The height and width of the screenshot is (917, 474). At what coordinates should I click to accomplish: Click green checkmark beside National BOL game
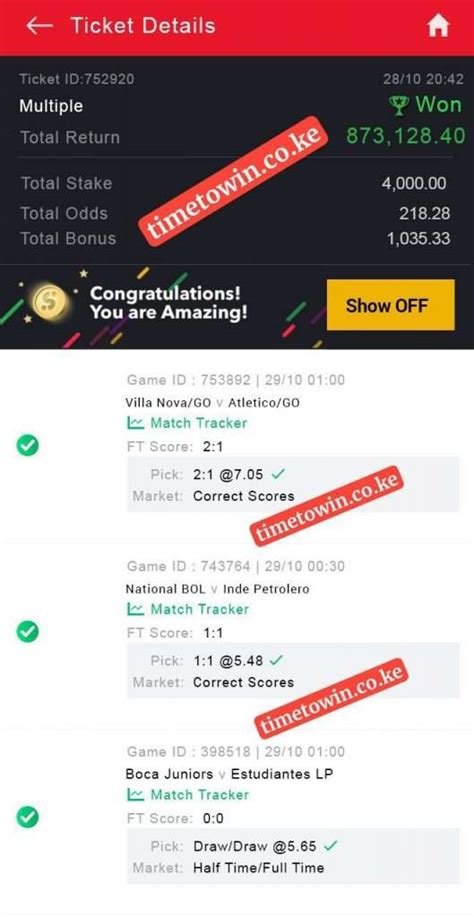[x=27, y=632]
